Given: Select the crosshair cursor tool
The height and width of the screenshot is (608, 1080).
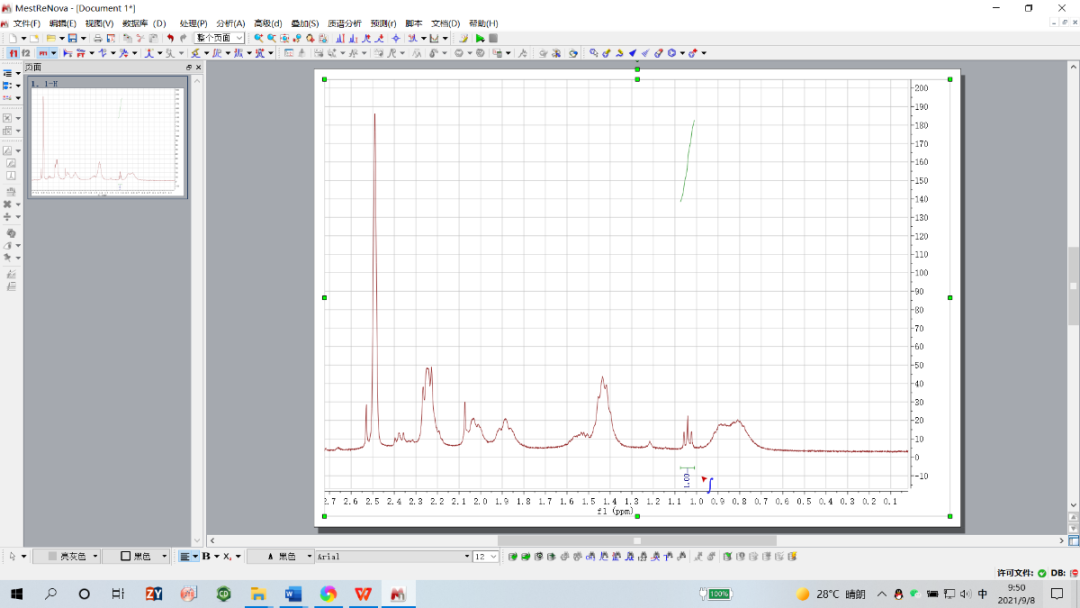Looking at the screenshot, I should (395, 39).
